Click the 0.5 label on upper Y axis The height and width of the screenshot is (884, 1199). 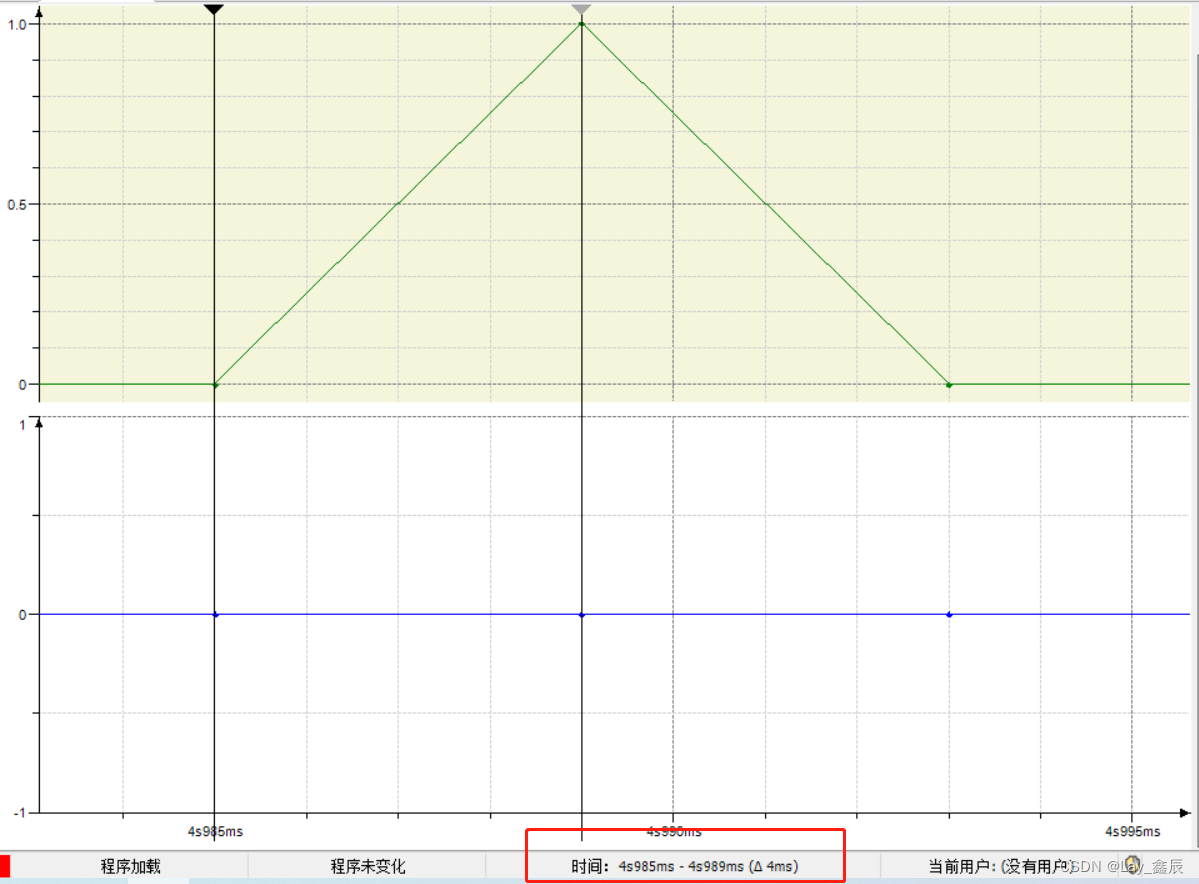point(17,205)
